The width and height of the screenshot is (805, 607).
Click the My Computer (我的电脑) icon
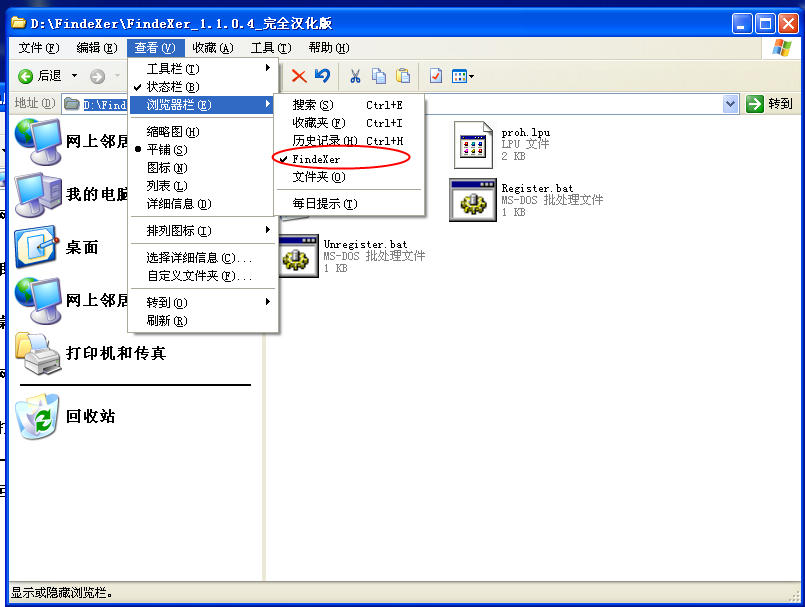[x=38, y=194]
